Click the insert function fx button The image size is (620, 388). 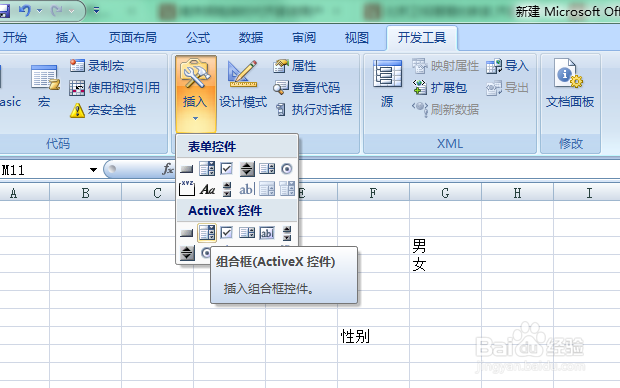click(168, 169)
